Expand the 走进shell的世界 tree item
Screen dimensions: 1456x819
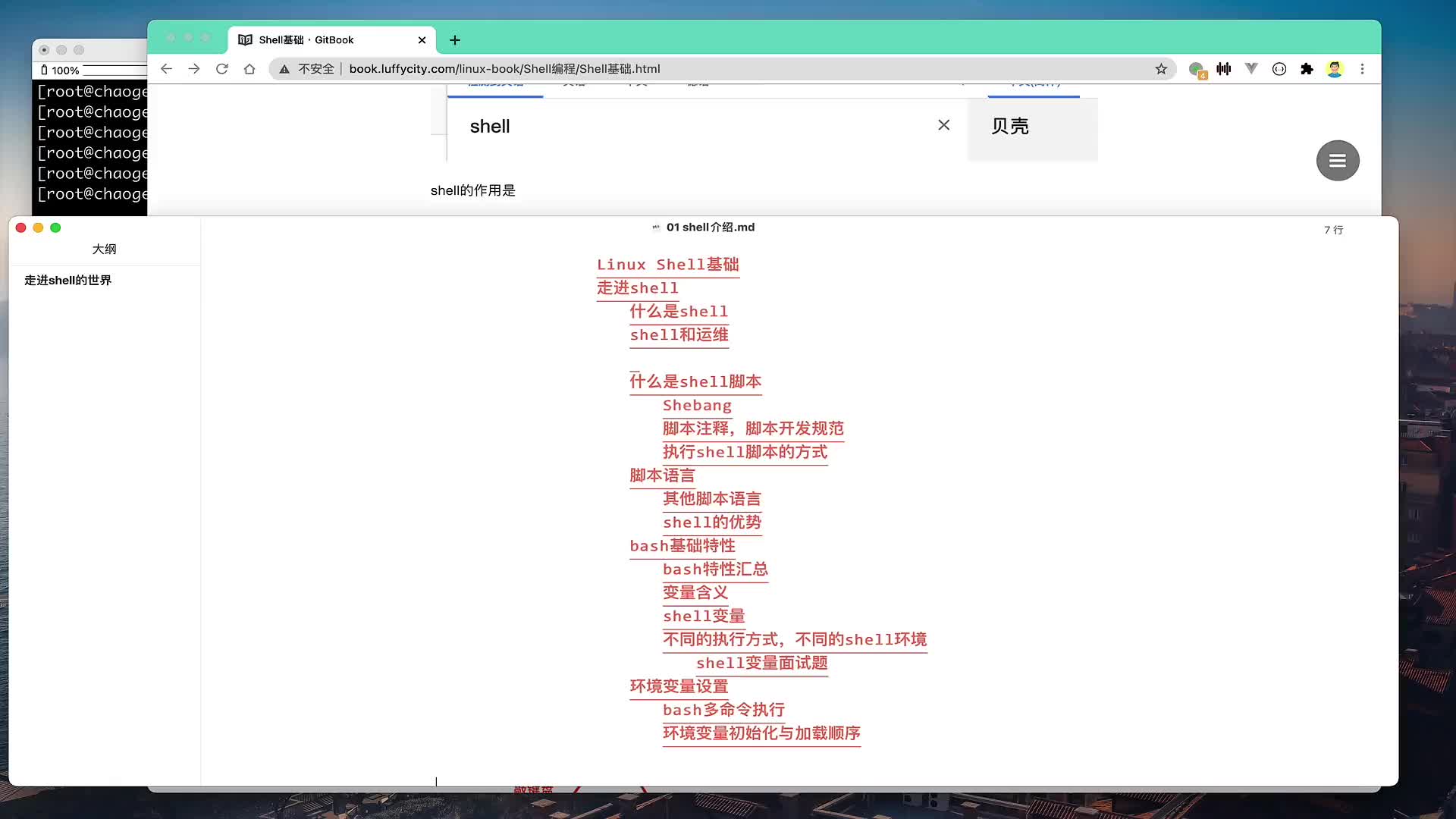click(x=67, y=280)
